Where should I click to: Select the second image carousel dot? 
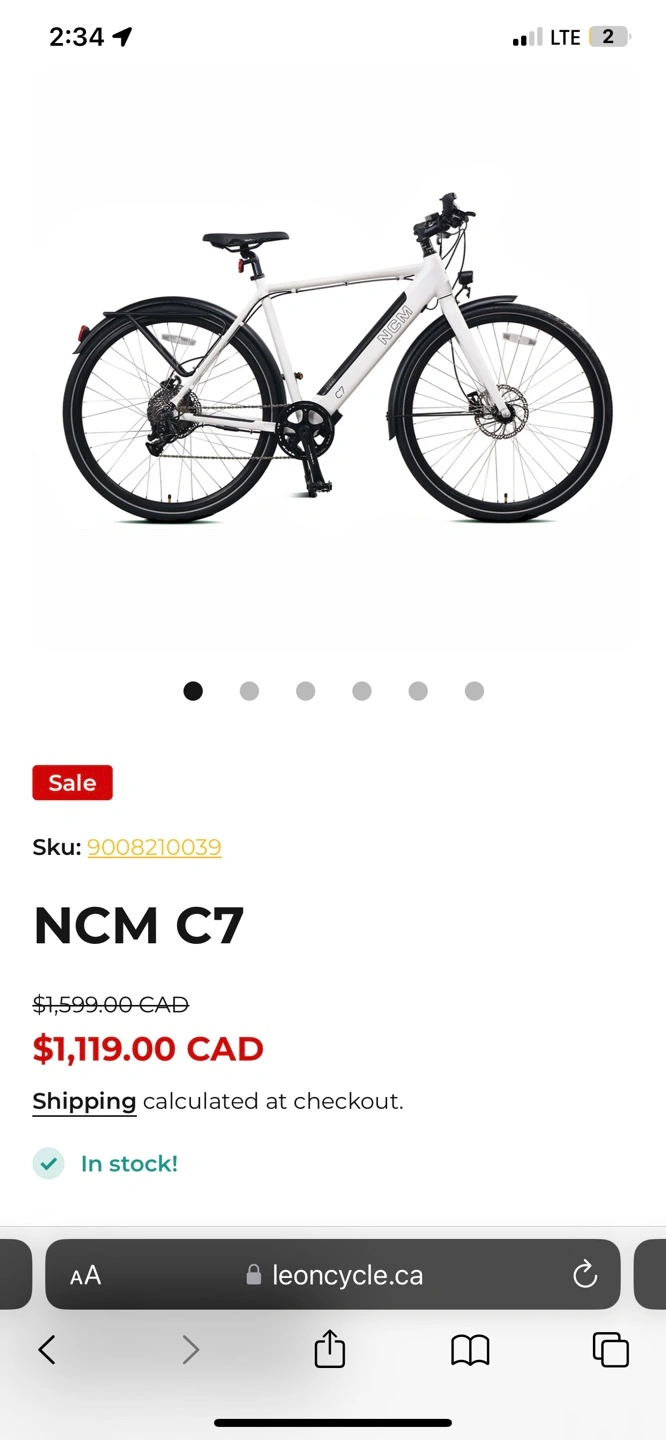(x=249, y=691)
